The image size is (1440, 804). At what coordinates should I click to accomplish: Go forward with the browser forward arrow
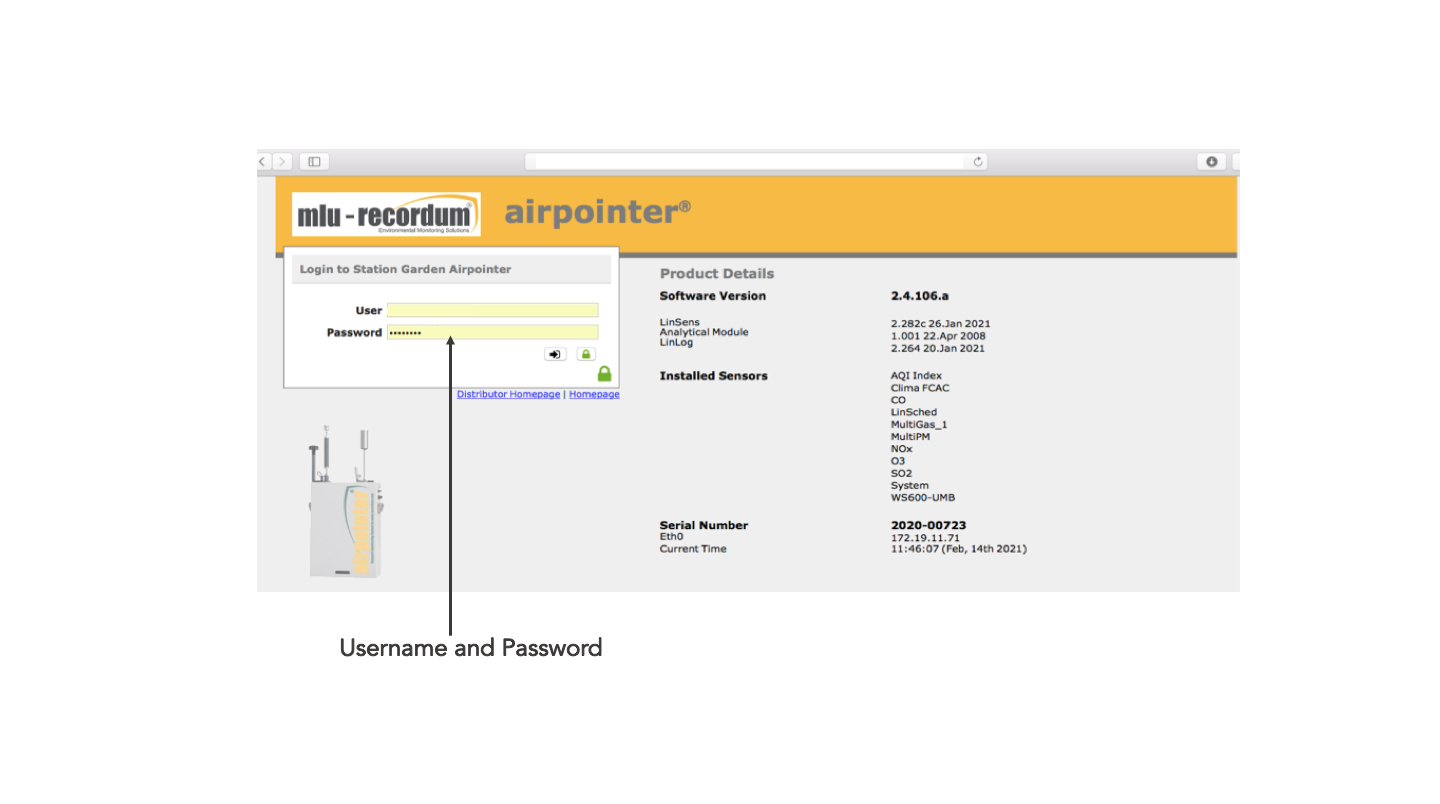(x=283, y=162)
